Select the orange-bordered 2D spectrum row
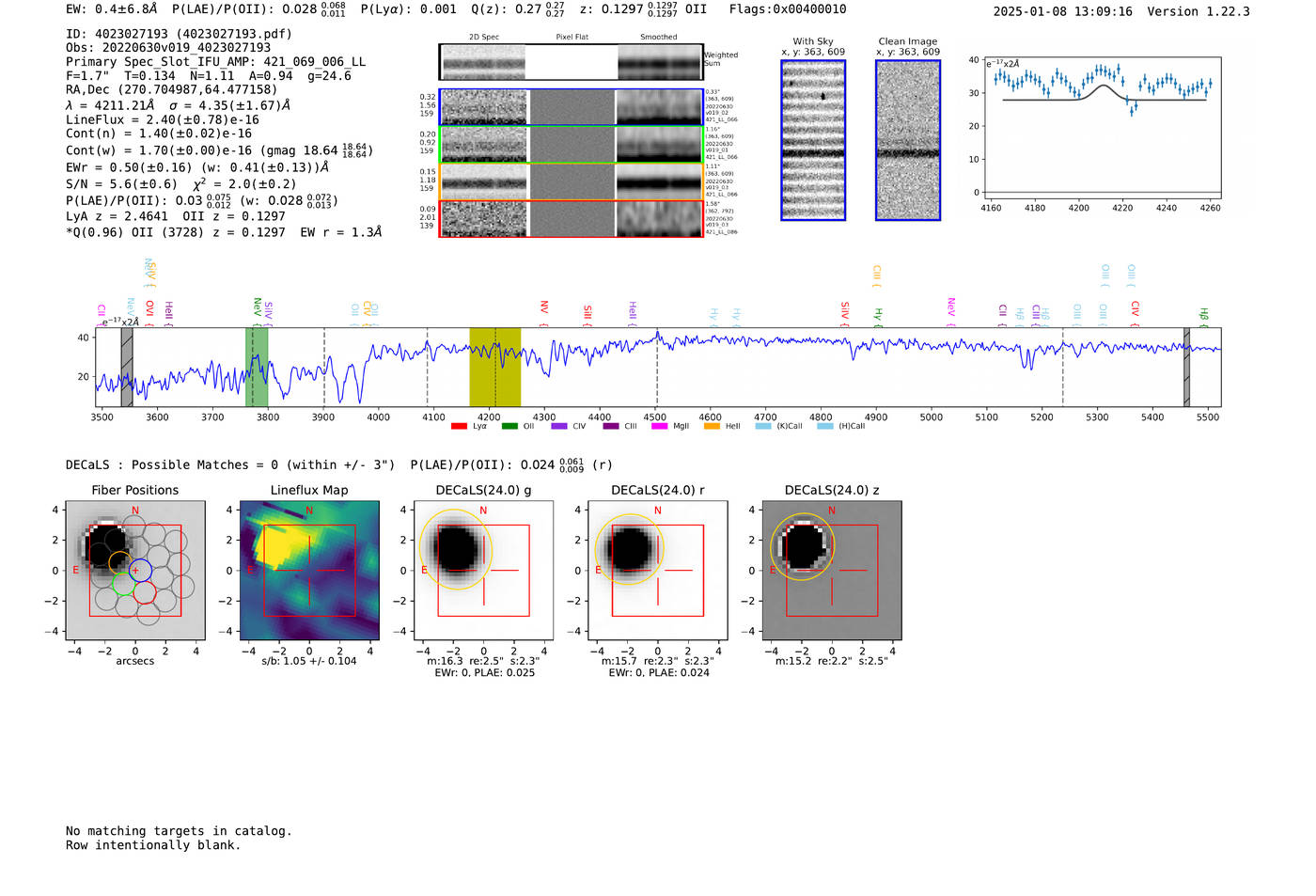Screen dimensions: 1316x896 572,181
